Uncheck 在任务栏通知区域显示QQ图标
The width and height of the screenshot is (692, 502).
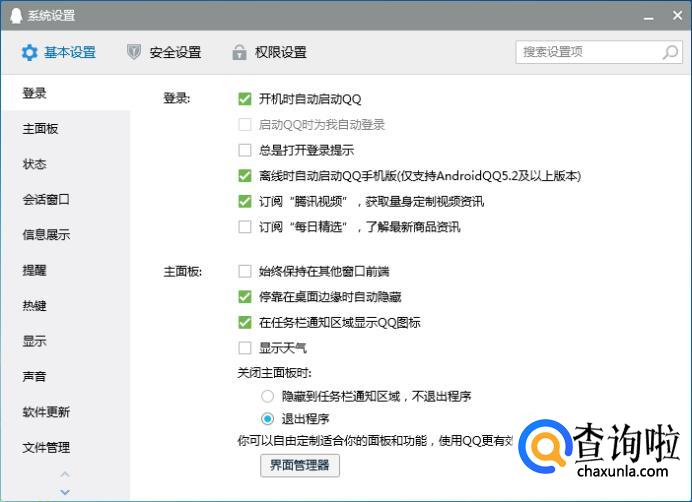coord(244,322)
